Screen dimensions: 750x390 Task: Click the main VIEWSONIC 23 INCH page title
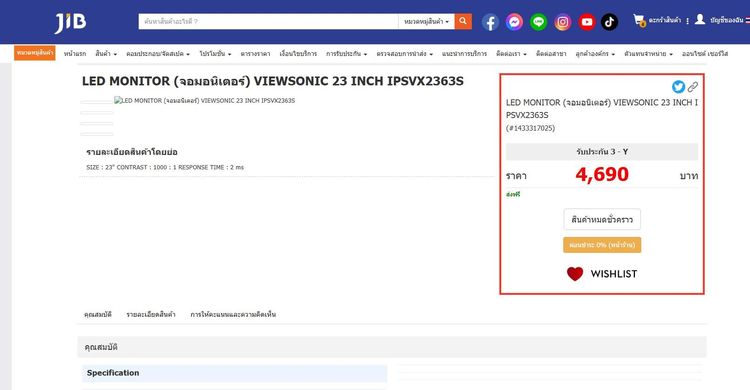(x=273, y=81)
